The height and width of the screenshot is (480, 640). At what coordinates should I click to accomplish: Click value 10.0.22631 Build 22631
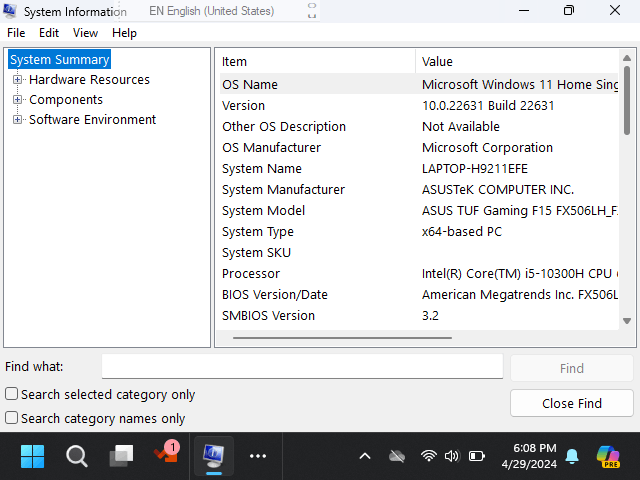click(488, 106)
